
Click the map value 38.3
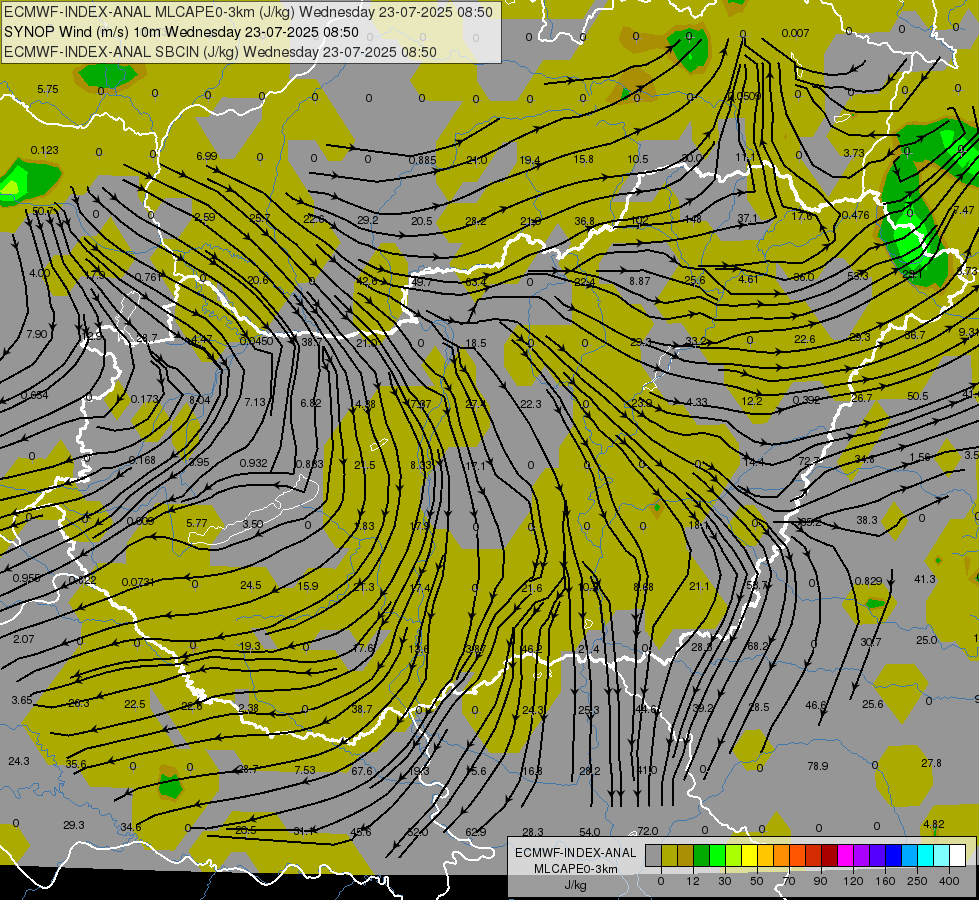867,520
